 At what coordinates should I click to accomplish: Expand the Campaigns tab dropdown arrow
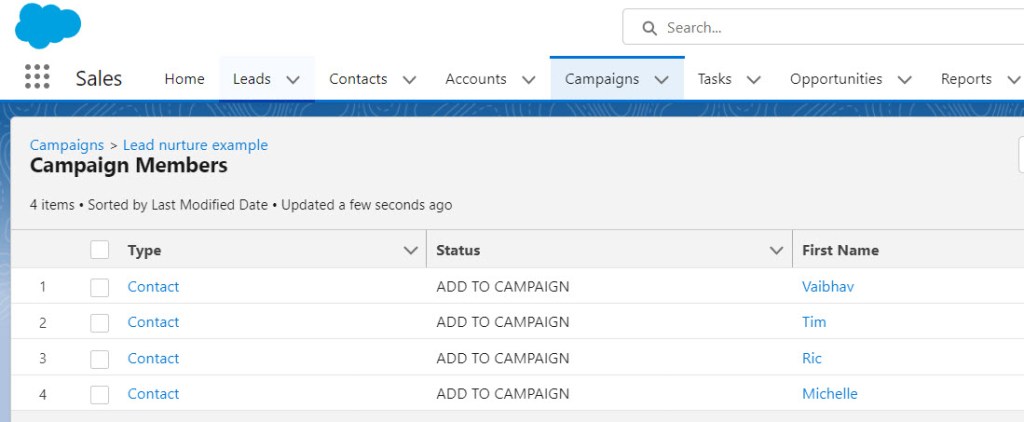coord(661,80)
